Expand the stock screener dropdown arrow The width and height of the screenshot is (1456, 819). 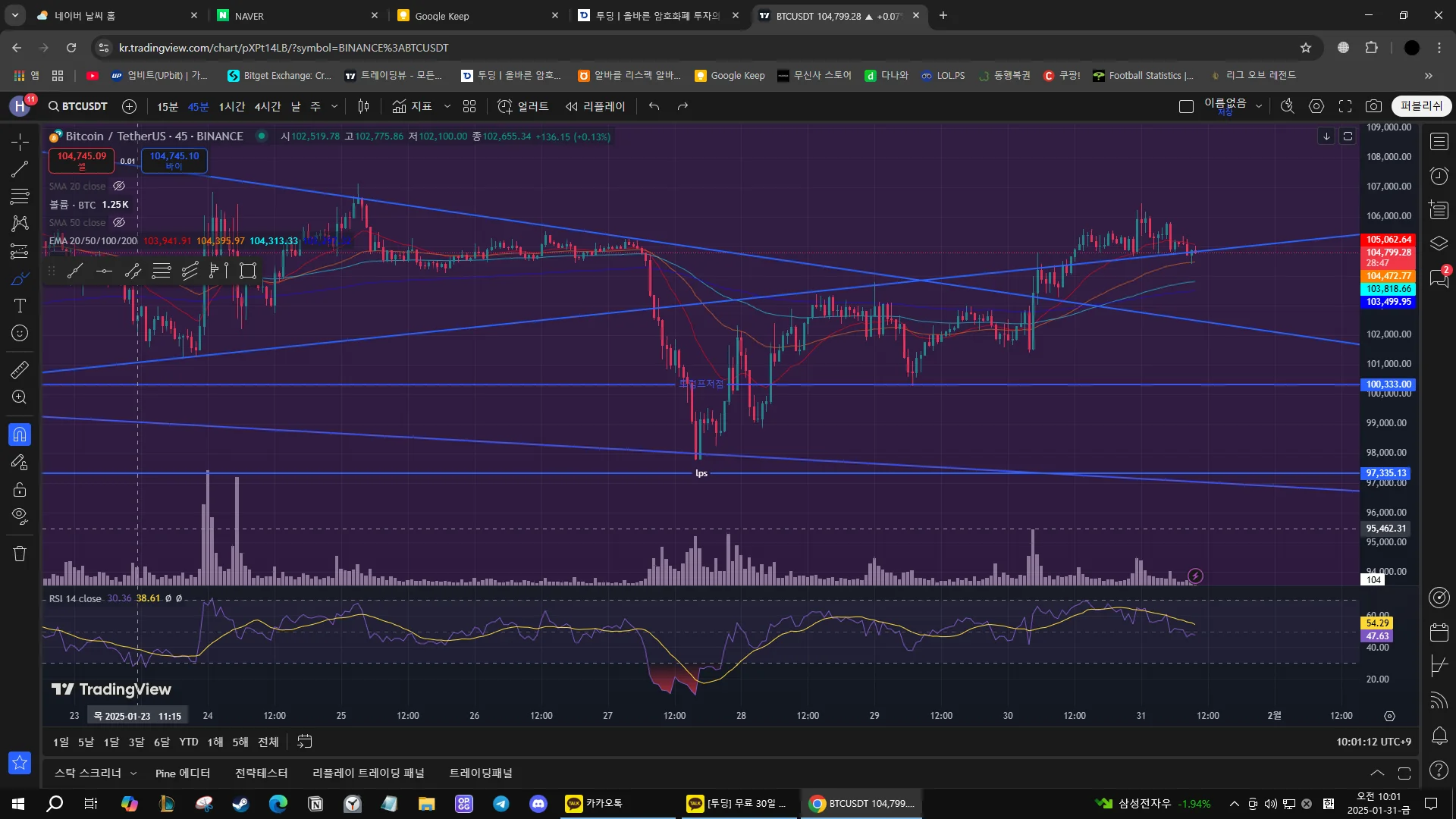(133, 773)
